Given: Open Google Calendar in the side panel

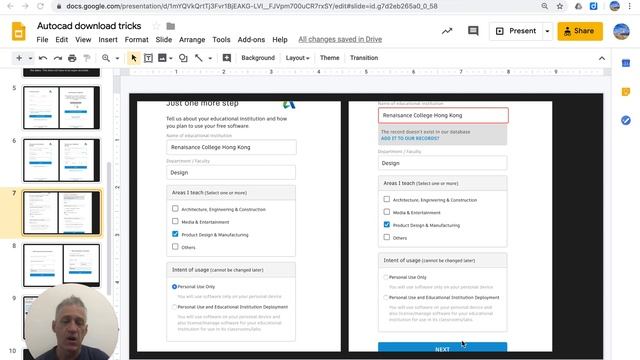Looking at the screenshot, I should pyautogui.click(x=626, y=63).
